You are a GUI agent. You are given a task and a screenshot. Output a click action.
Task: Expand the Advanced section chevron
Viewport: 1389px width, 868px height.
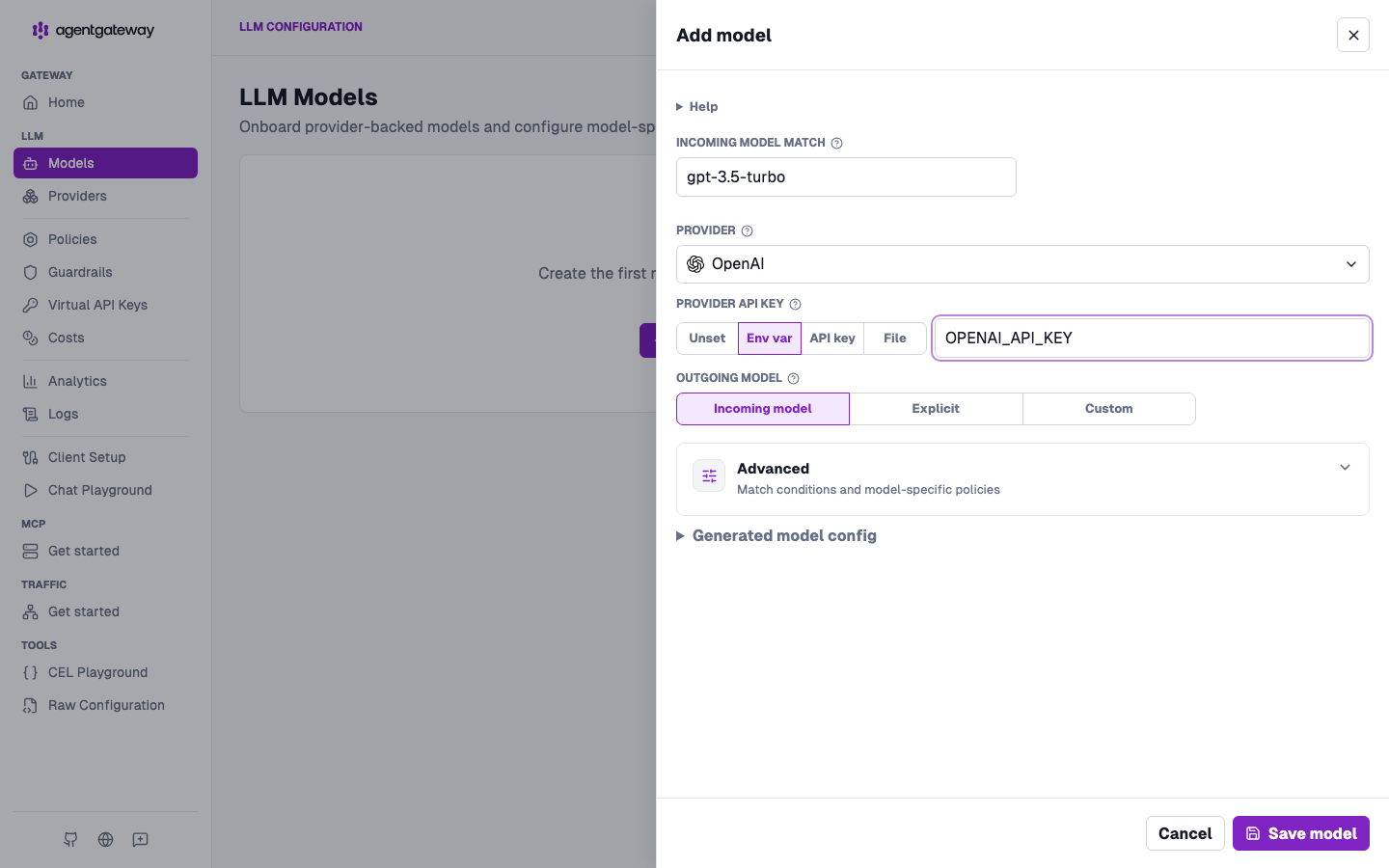pos(1345,468)
